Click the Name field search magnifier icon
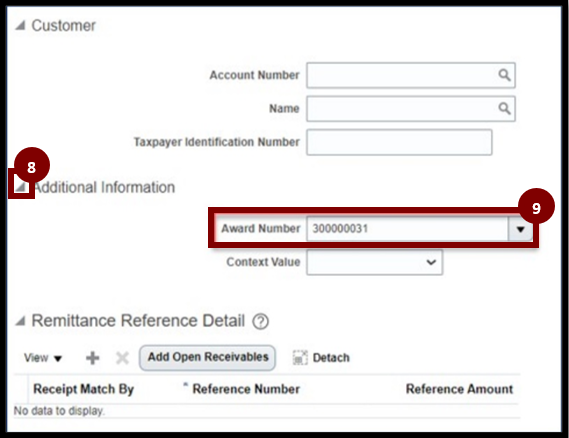This screenshot has height=438, width=569. (504, 108)
